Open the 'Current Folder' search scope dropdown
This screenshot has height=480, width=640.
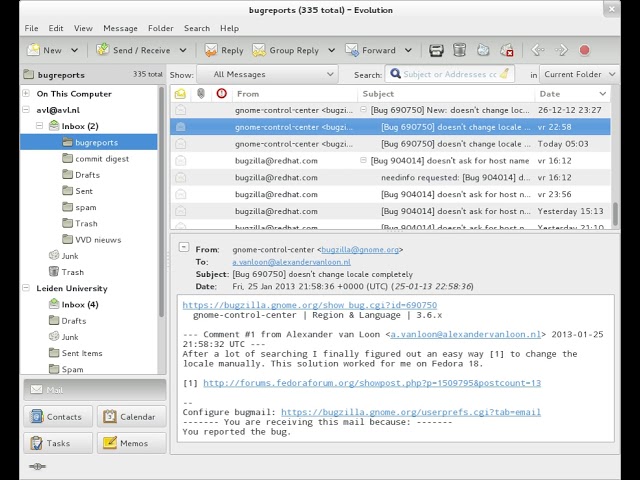coord(578,74)
